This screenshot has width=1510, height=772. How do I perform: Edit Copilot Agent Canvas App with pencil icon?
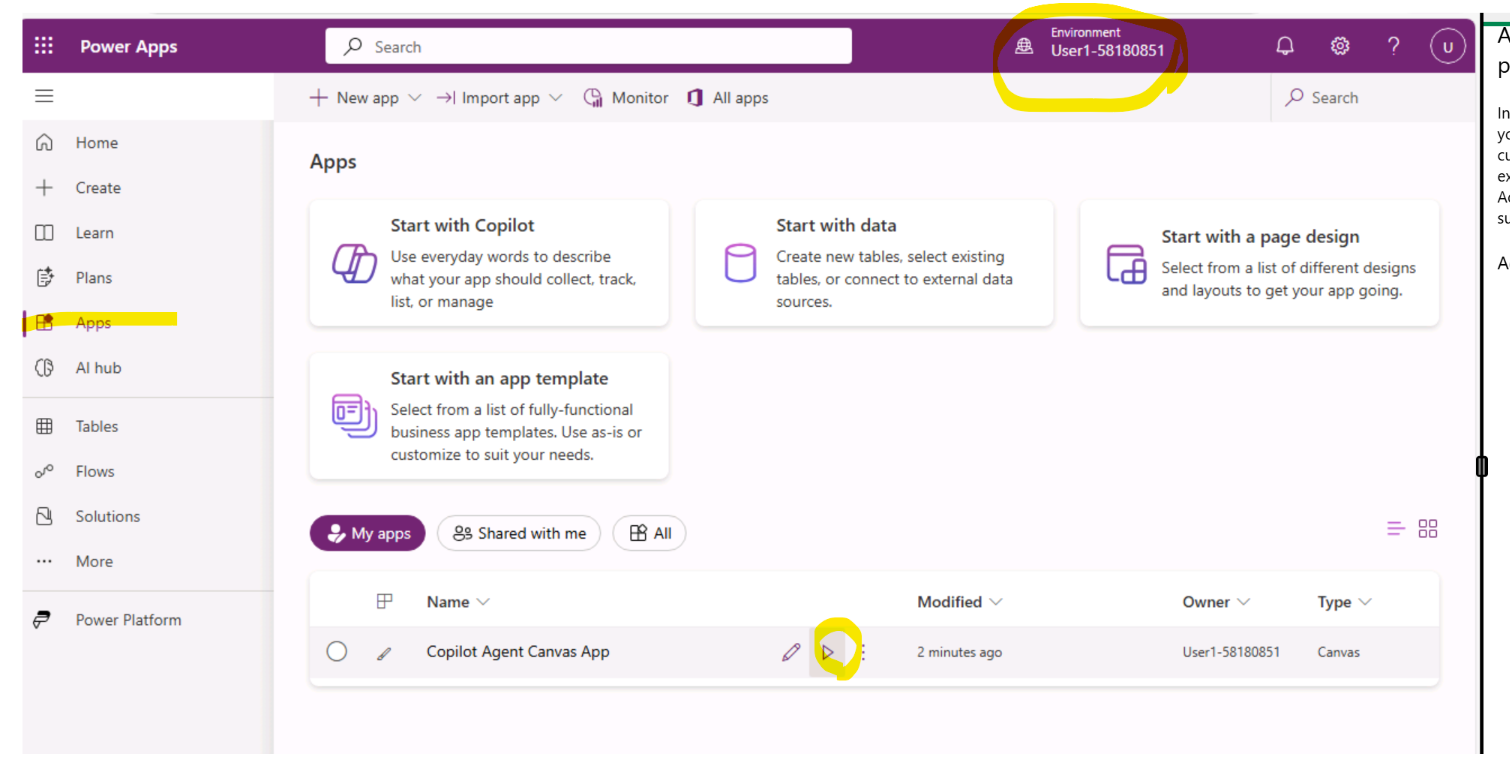click(x=791, y=652)
